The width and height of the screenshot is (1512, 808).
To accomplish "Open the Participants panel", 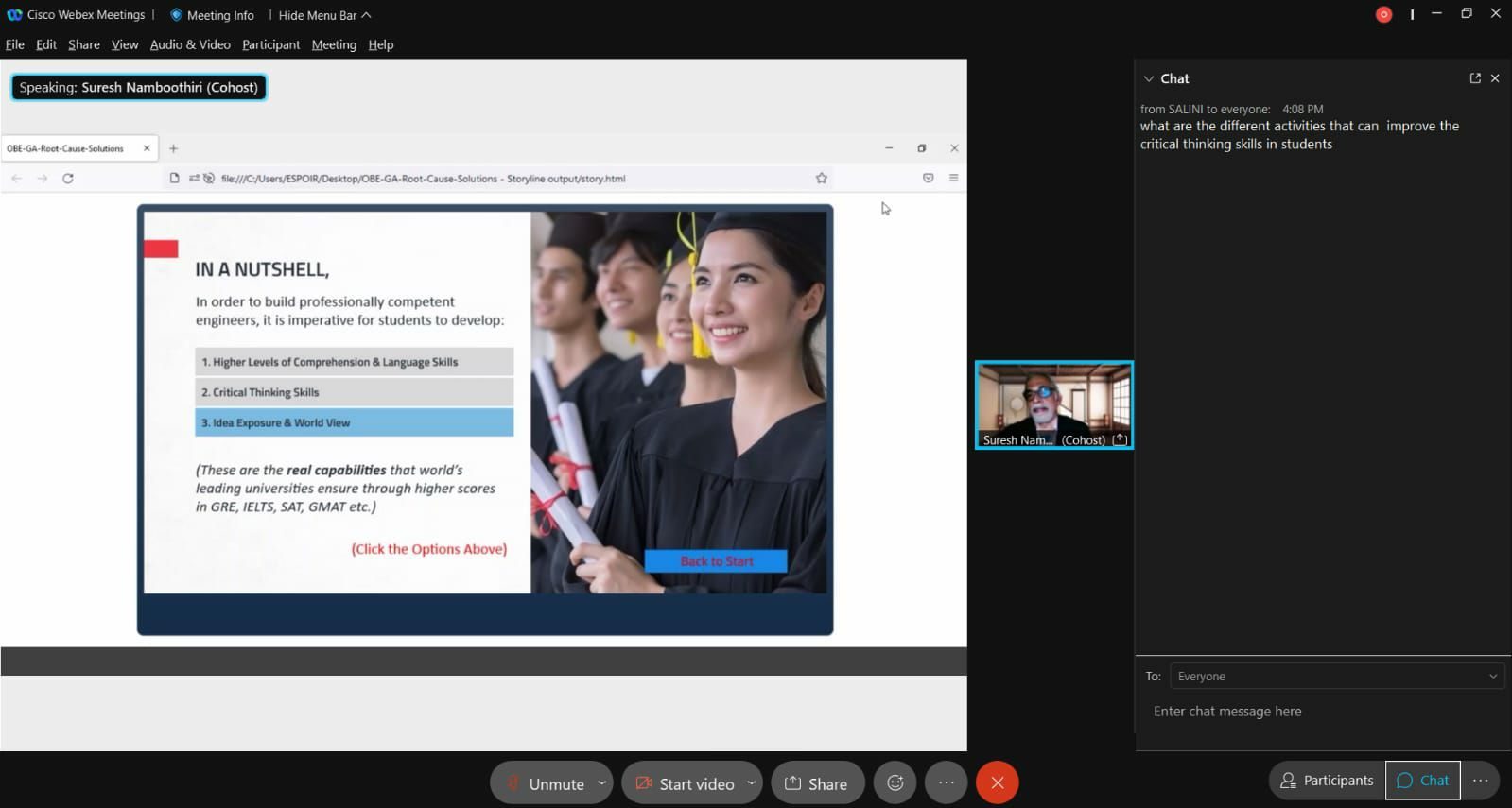I will tap(1326, 781).
